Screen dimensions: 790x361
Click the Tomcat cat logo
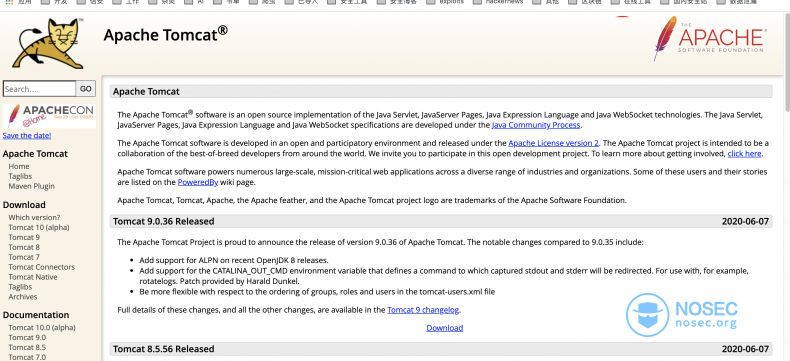pyautogui.click(x=48, y=43)
